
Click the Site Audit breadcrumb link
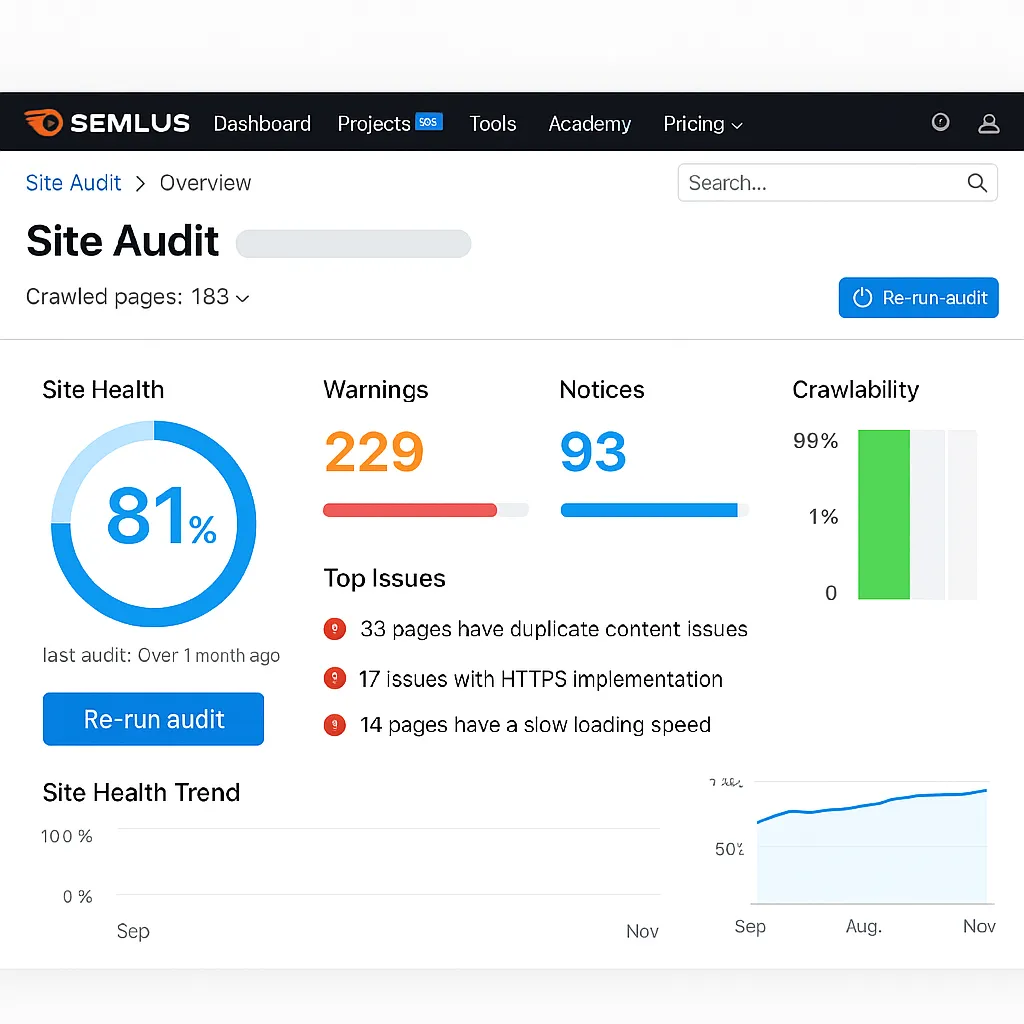tap(74, 183)
